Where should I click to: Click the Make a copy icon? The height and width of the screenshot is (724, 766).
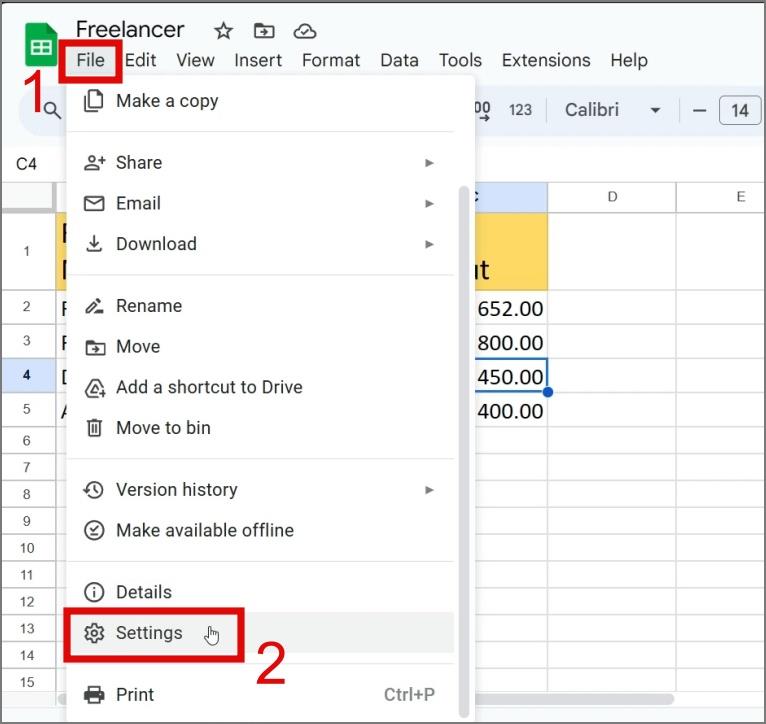pyautogui.click(x=94, y=101)
